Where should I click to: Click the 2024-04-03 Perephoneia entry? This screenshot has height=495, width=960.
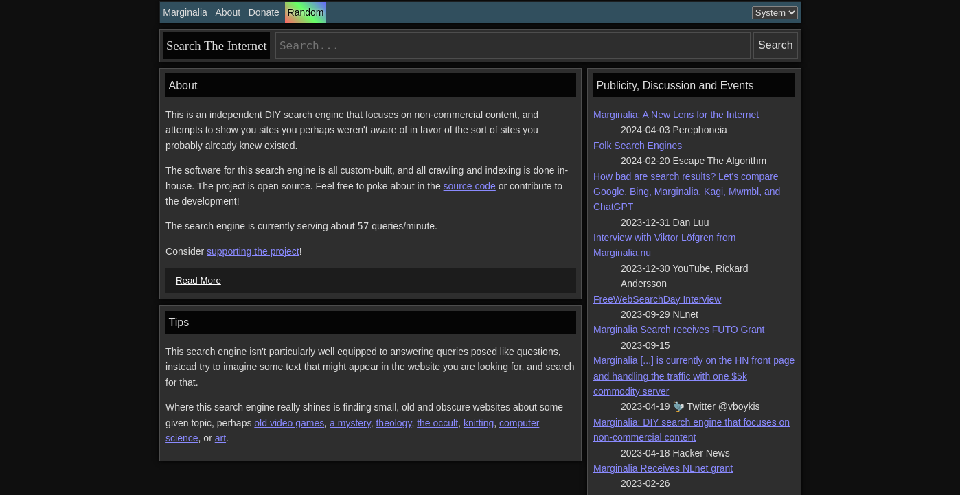[x=673, y=130]
